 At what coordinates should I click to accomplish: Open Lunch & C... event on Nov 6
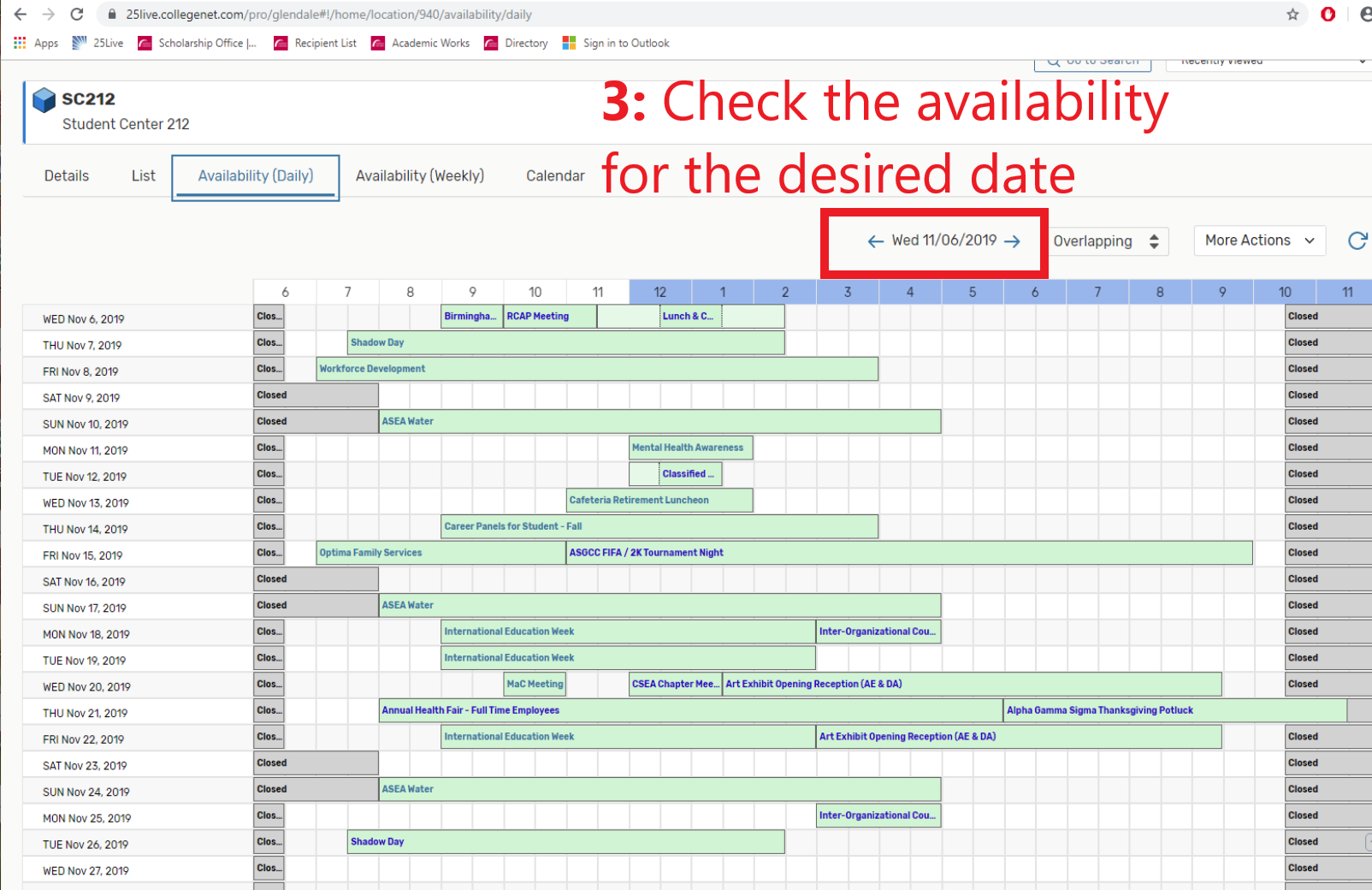(690, 317)
